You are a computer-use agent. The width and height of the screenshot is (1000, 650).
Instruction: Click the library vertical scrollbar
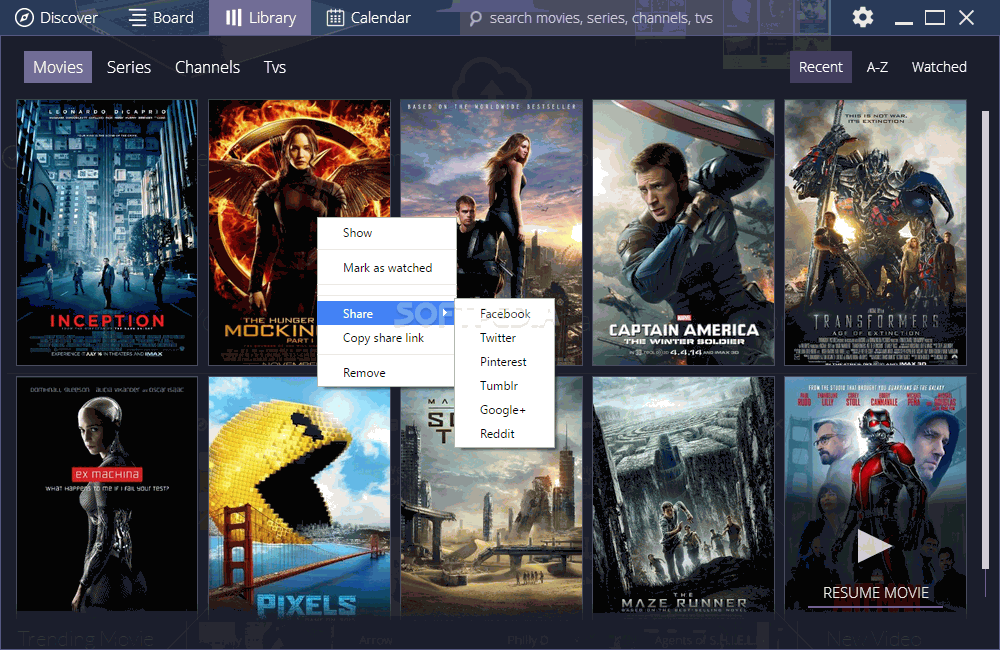(x=985, y=338)
